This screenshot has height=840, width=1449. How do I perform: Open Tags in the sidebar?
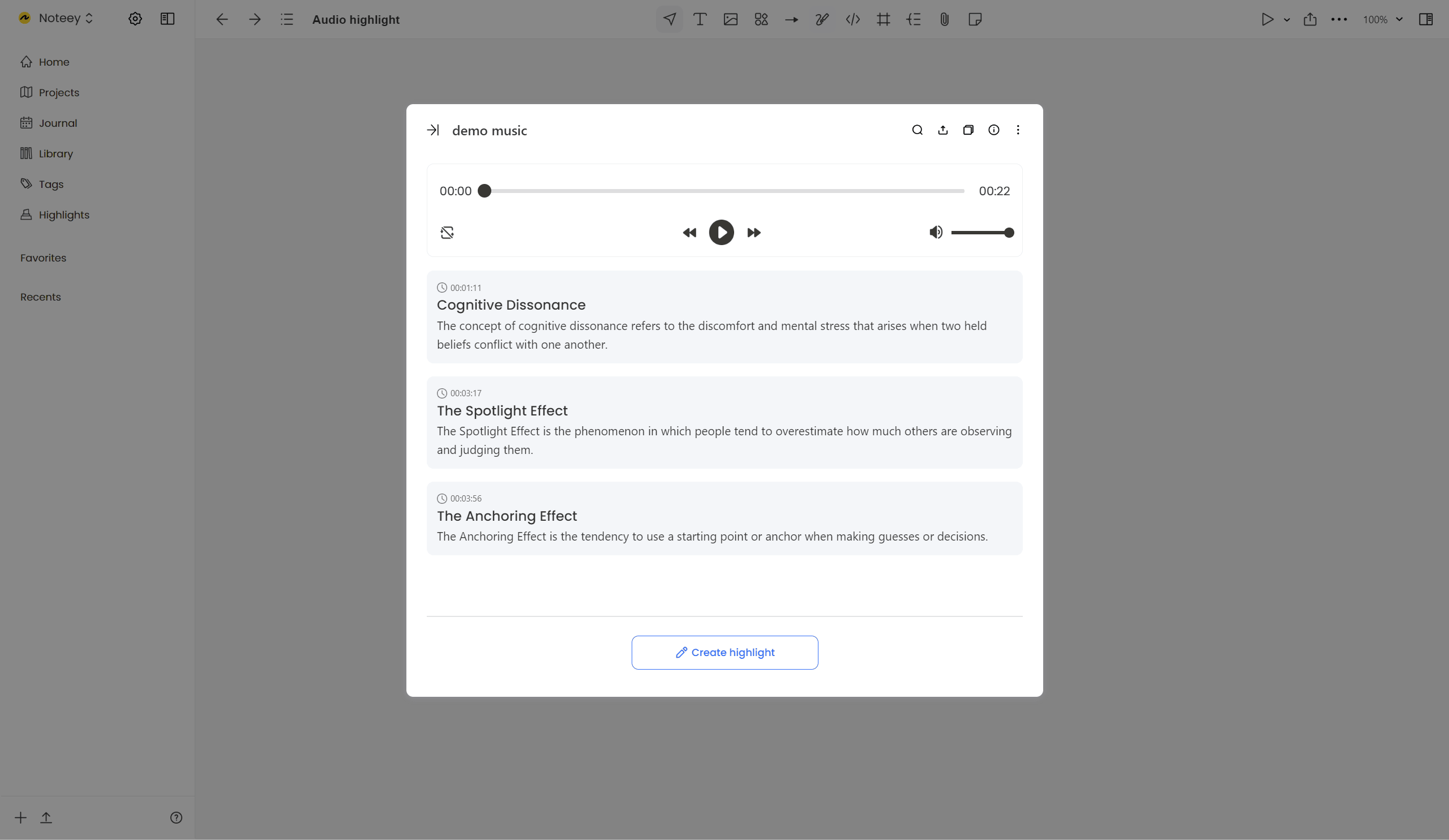pyautogui.click(x=42, y=183)
